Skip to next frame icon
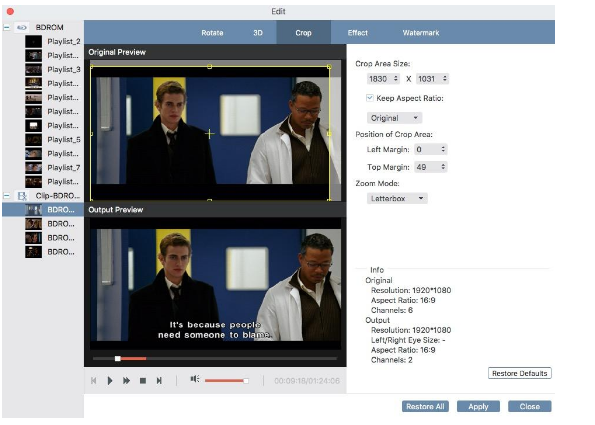The width and height of the screenshot is (595, 425). tap(159, 381)
